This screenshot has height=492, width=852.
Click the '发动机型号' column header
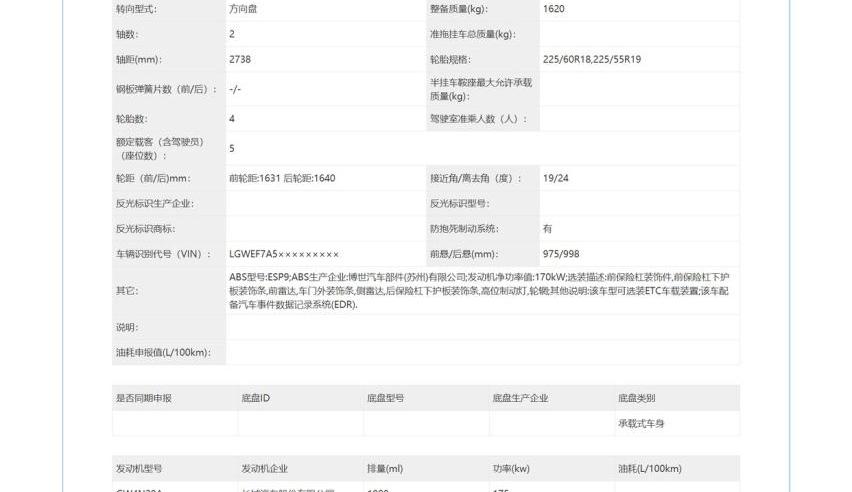(139, 469)
